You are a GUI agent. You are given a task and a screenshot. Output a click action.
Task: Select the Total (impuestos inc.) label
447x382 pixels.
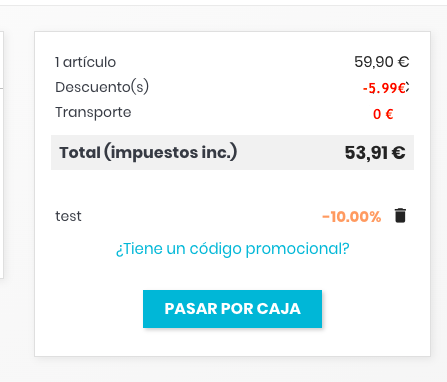coord(148,152)
